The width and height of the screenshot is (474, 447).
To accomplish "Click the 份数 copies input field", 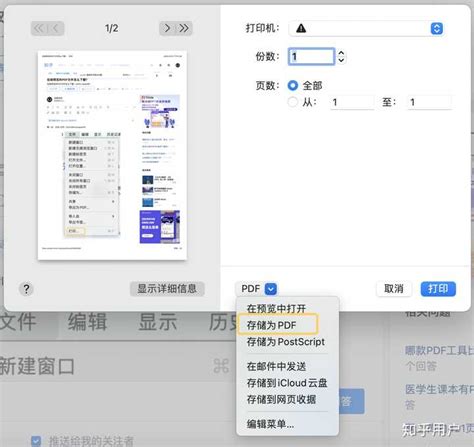I will 311,56.
